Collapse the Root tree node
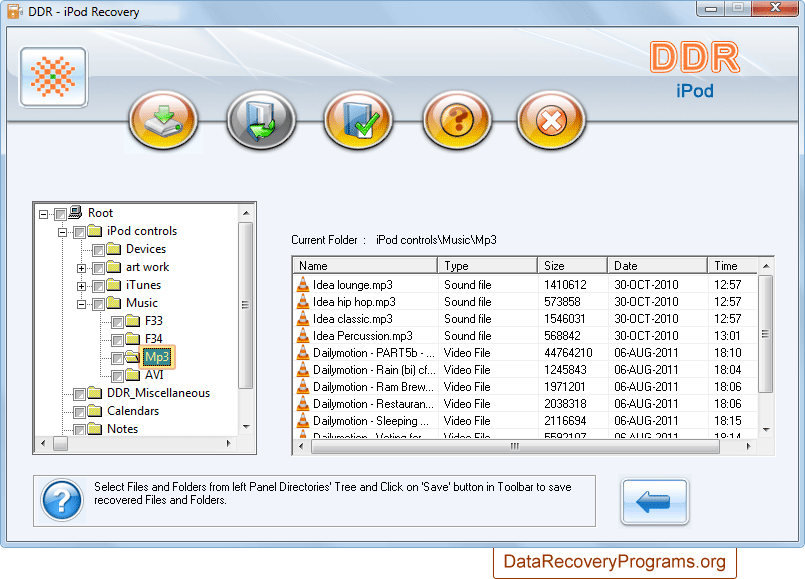 point(44,214)
